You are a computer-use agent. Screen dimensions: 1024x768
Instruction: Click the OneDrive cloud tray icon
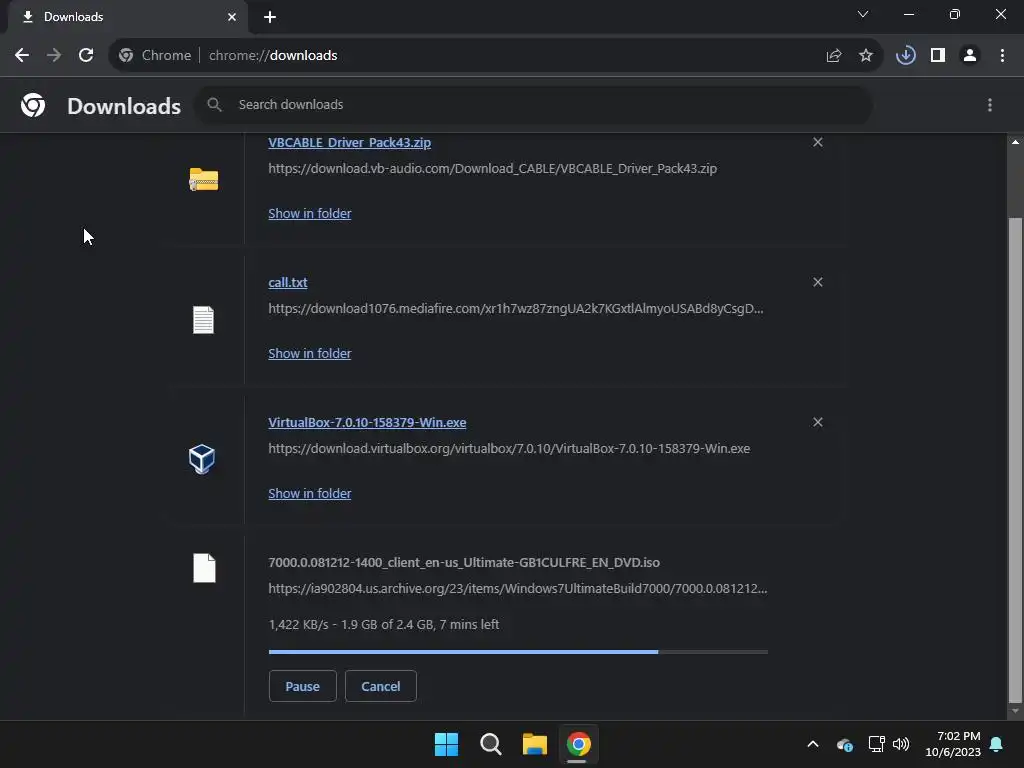coord(844,744)
